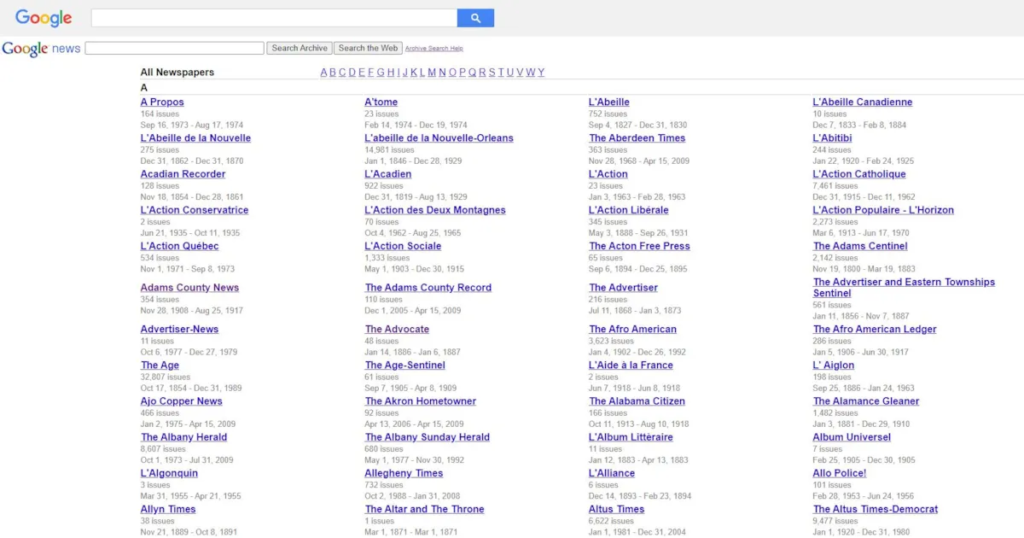Open The Aberdeen Times link

point(637,138)
